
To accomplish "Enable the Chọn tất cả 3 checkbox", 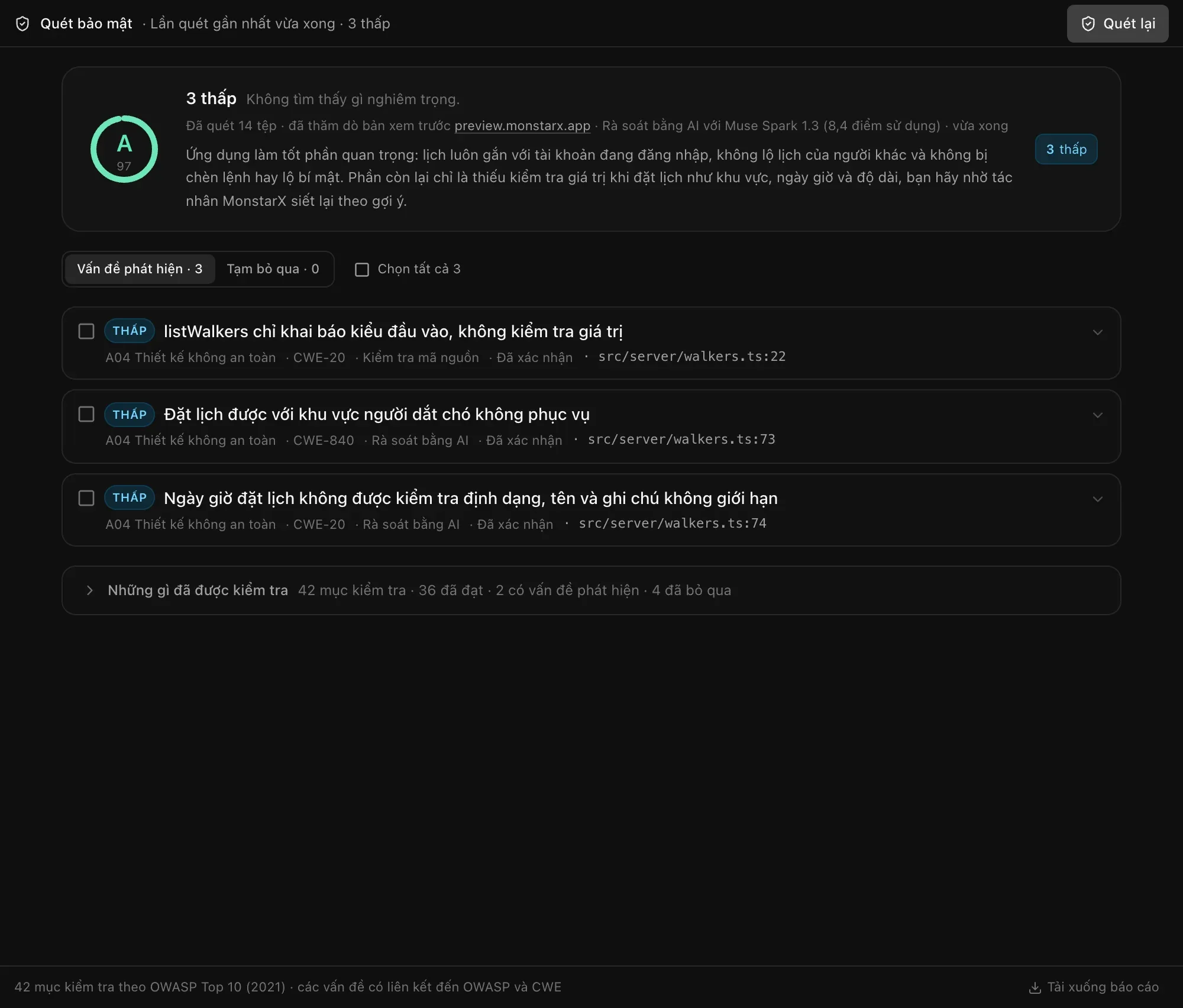I will click(x=362, y=270).
